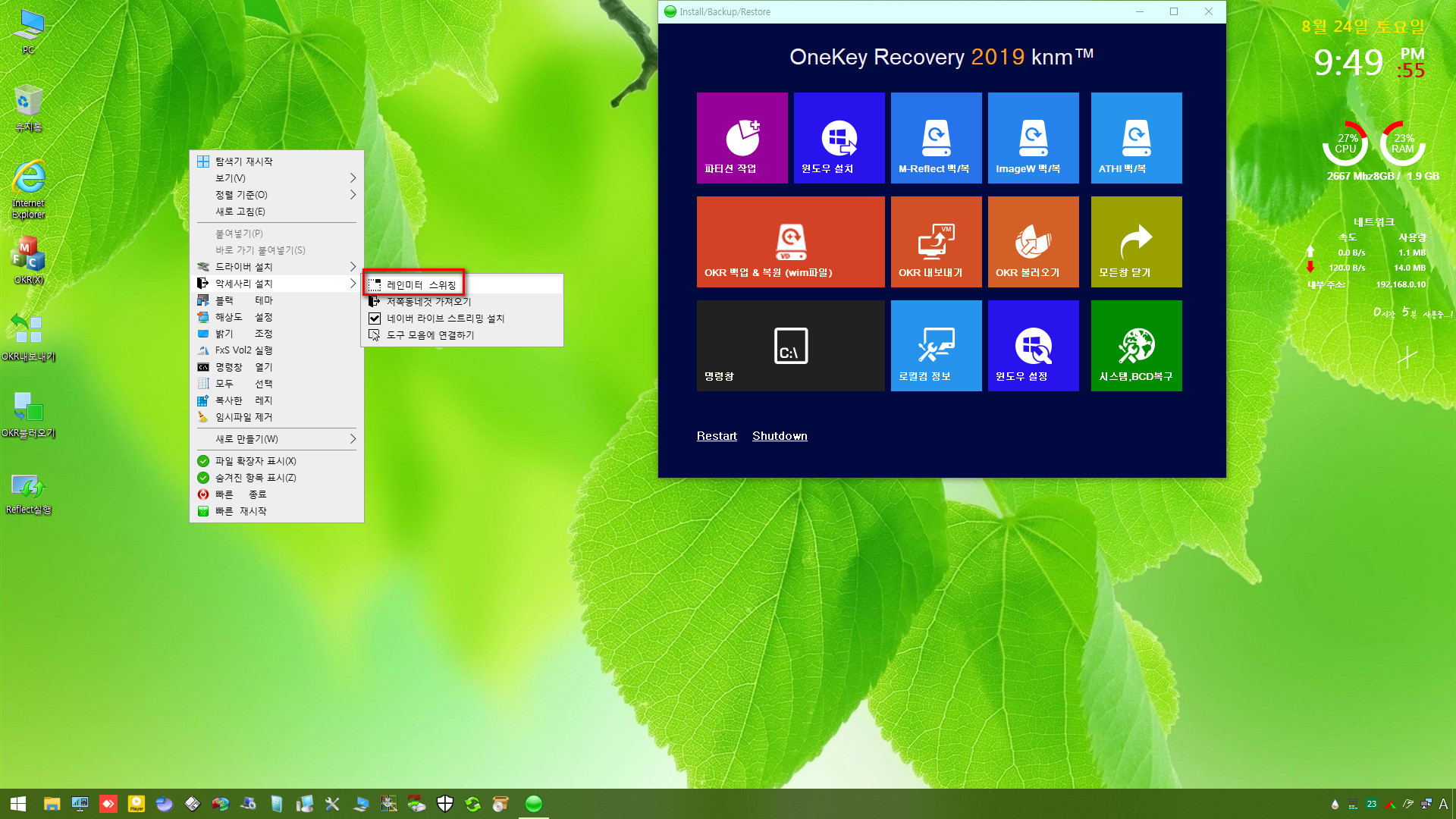Open the 파티션 작업 partition tile
Image resolution: width=1456 pixels, height=819 pixels.
coord(742,138)
